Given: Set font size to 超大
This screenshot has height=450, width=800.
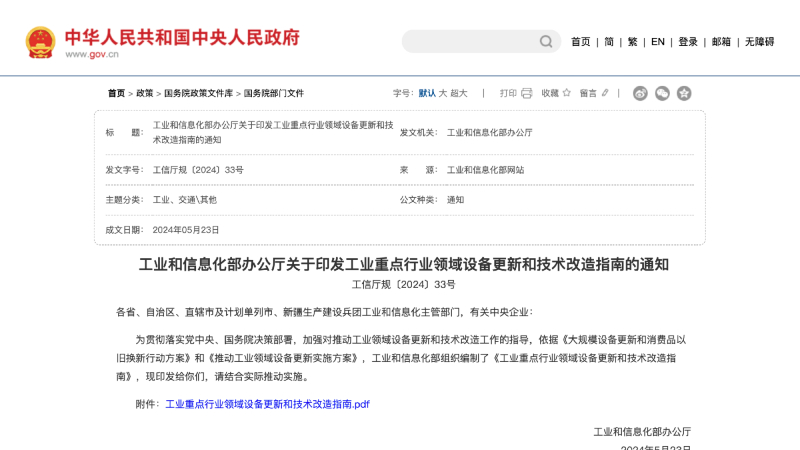Looking at the screenshot, I should [x=459, y=93].
